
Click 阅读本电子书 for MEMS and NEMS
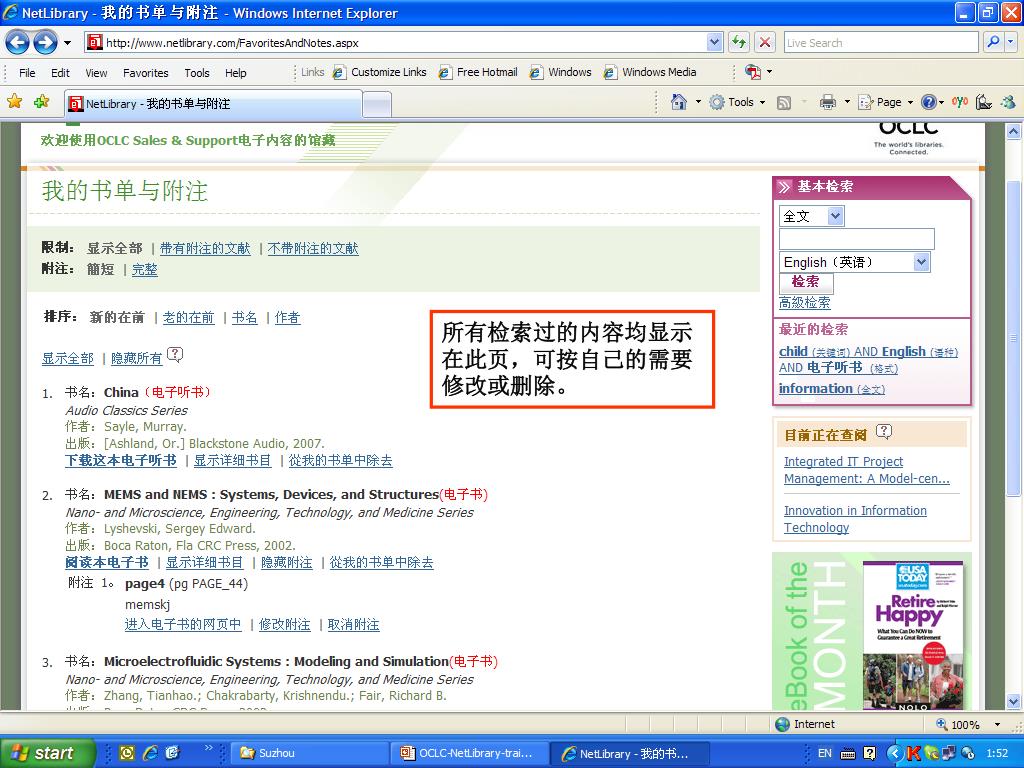click(x=106, y=562)
